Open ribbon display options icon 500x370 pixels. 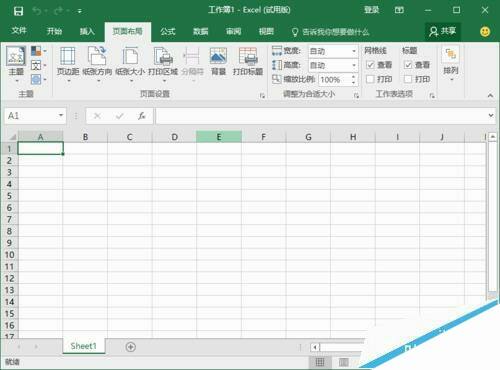(399, 10)
